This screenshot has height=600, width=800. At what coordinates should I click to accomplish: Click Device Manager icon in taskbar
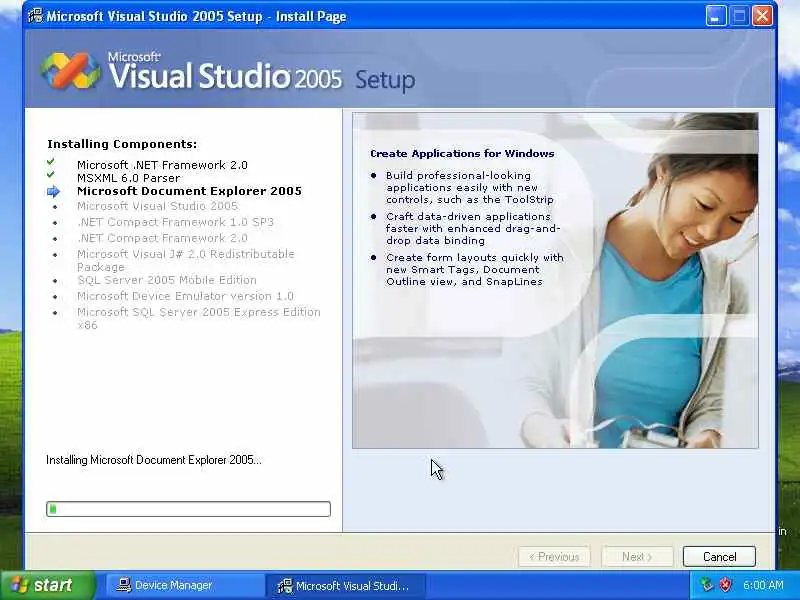tap(123, 585)
